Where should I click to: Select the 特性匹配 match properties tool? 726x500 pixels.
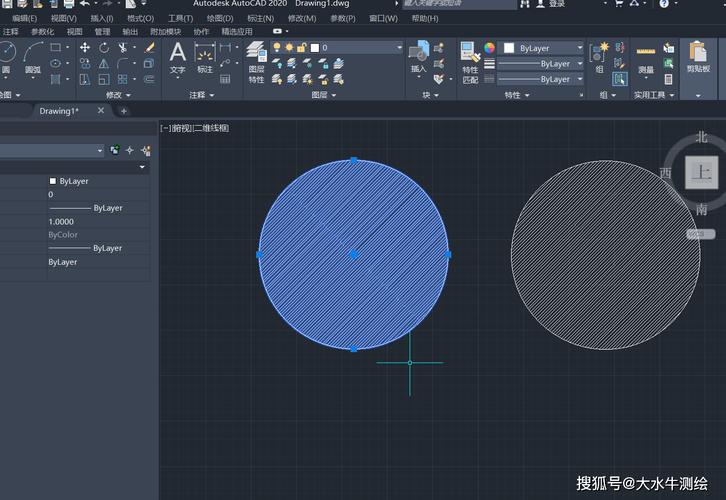pos(470,60)
